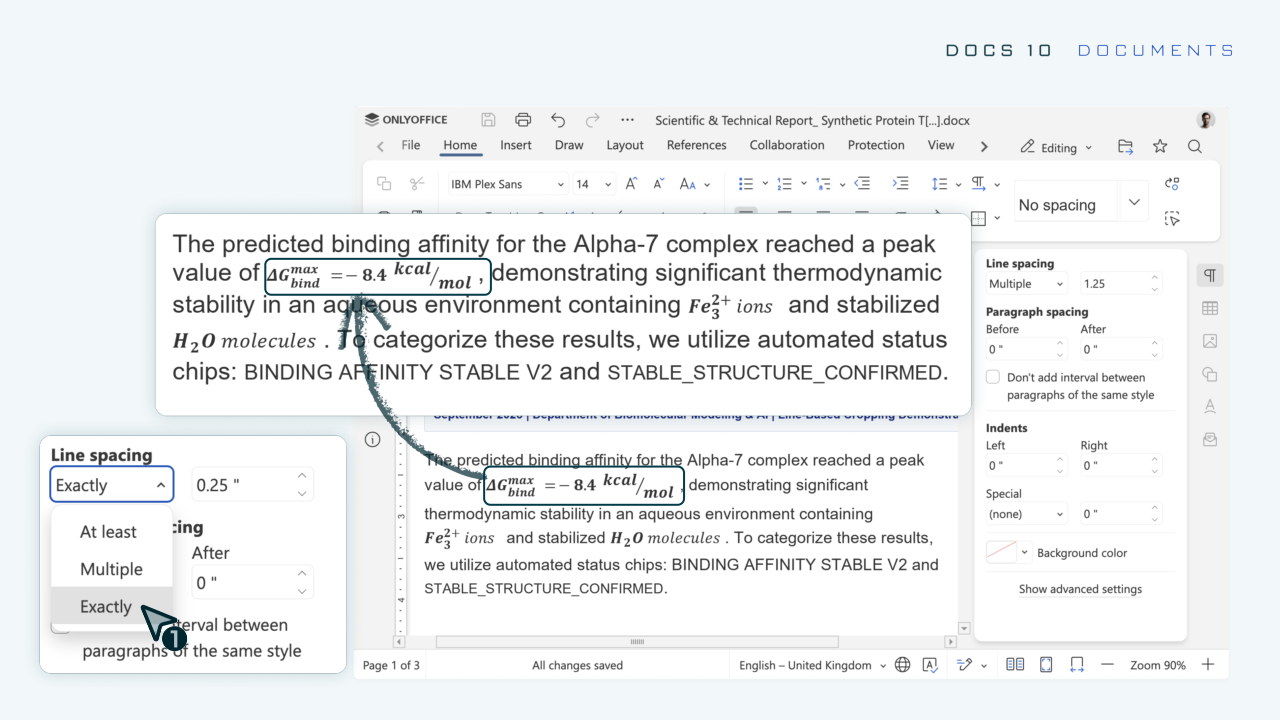This screenshot has height=720, width=1280.
Task: Switch to the References tab
Action: click(x=697, y=145)
